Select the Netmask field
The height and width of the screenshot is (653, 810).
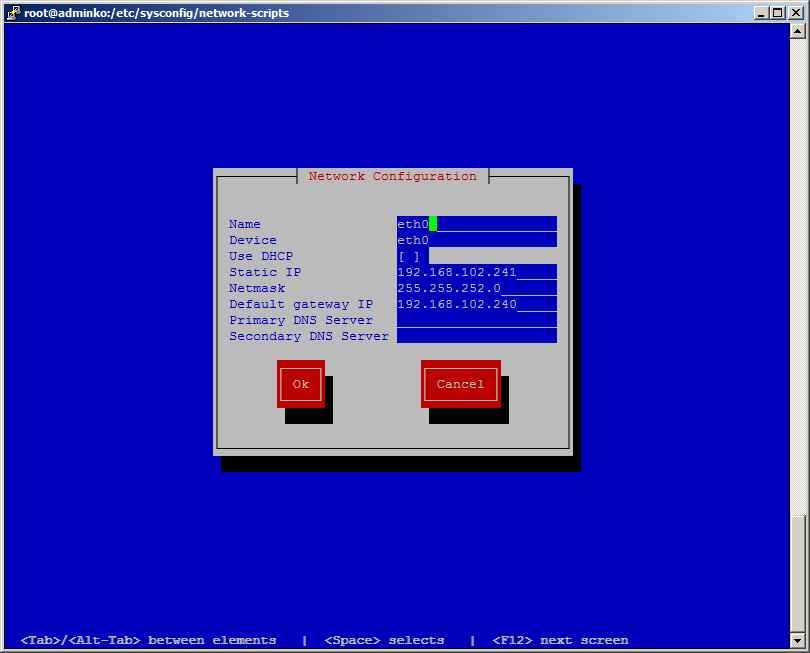[x=476, y=288]
